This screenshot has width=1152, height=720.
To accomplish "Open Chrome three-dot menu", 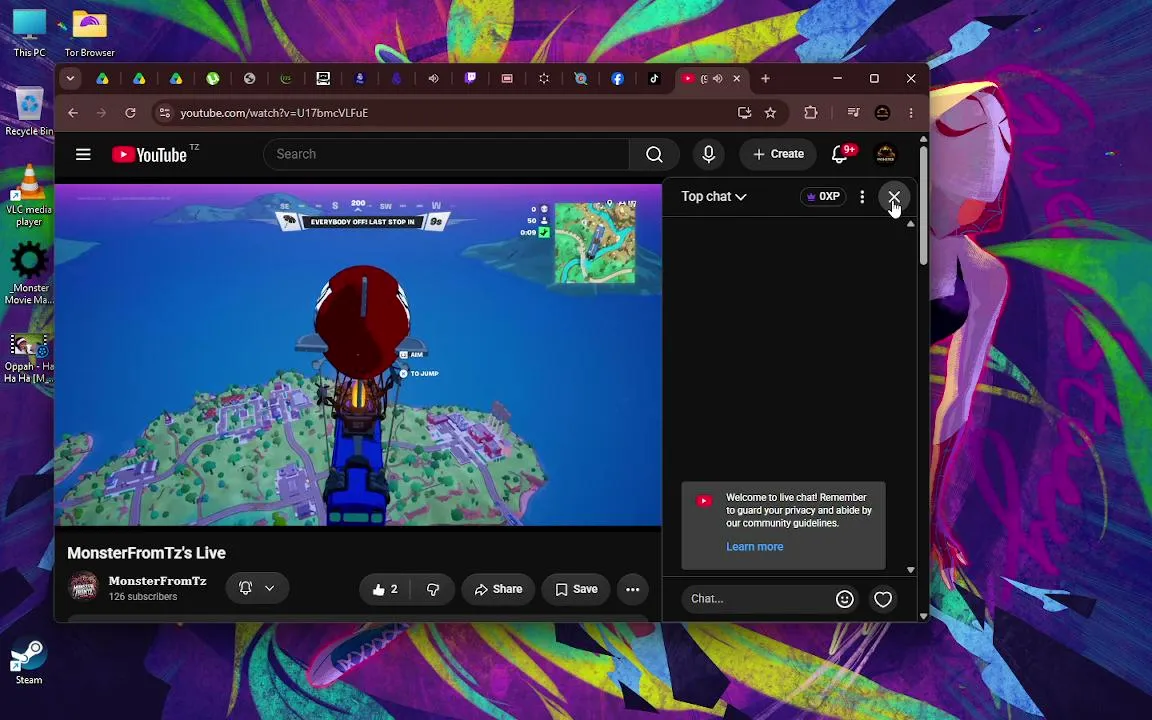I will (x=911, y=113).
